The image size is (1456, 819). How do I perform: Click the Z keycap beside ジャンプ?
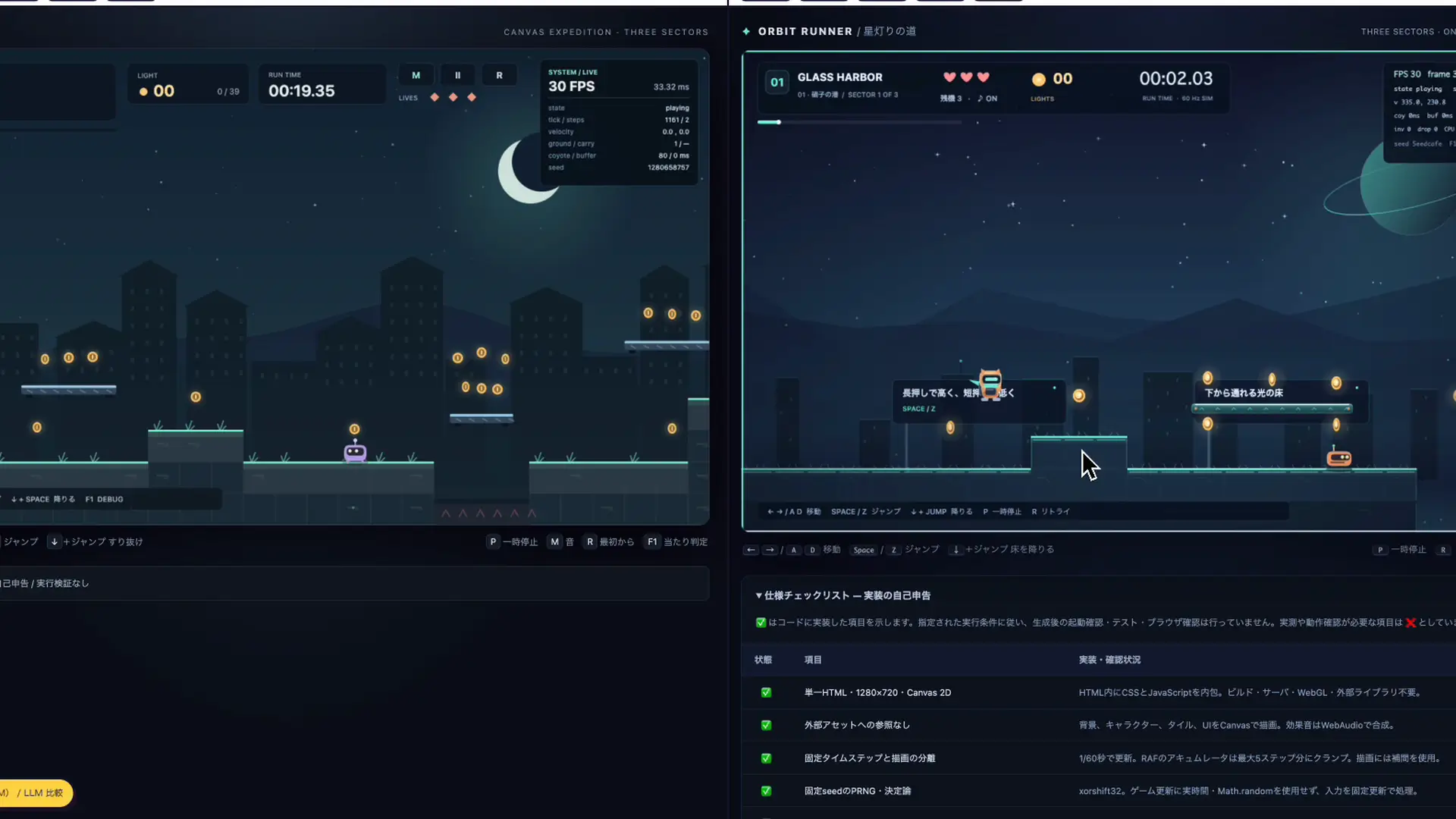point(894,550)
